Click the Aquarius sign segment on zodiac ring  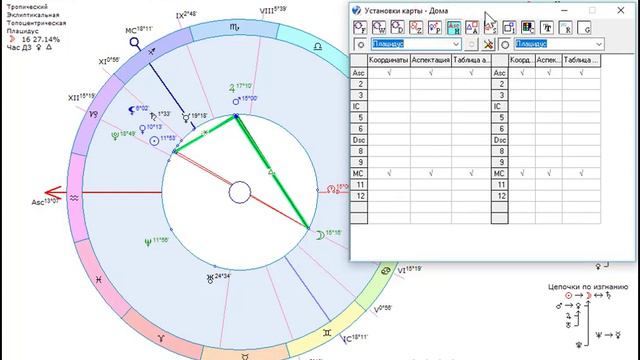pos(75,198)
